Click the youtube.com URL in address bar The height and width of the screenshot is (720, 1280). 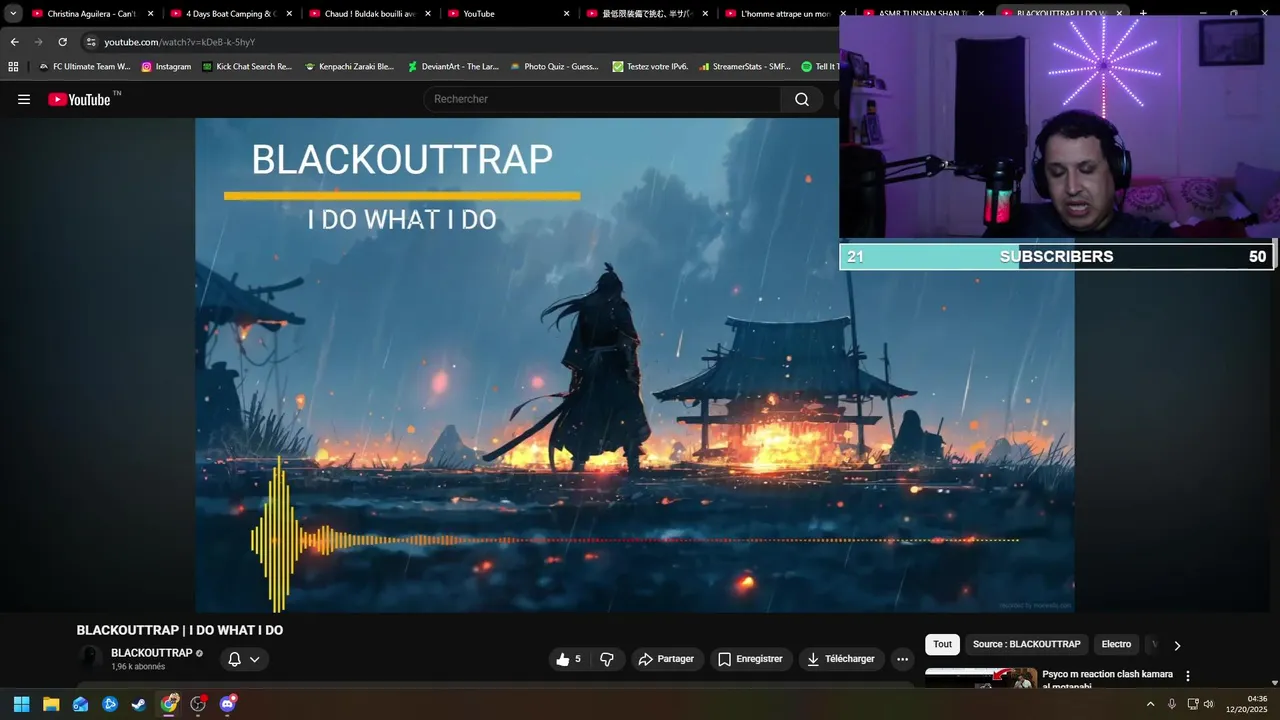click(x=179, y=42)
